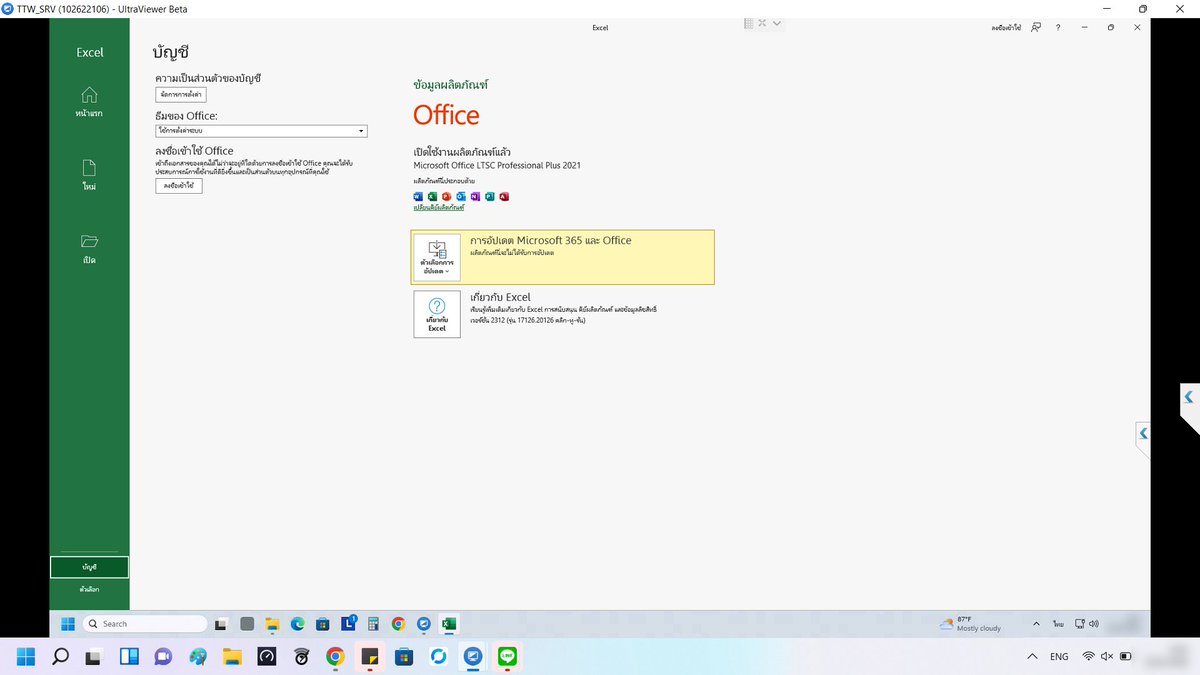This screenshot has width=1200, height=675.
Task: Open the New (ใหม่) workbook page
Action: point(89,175)
